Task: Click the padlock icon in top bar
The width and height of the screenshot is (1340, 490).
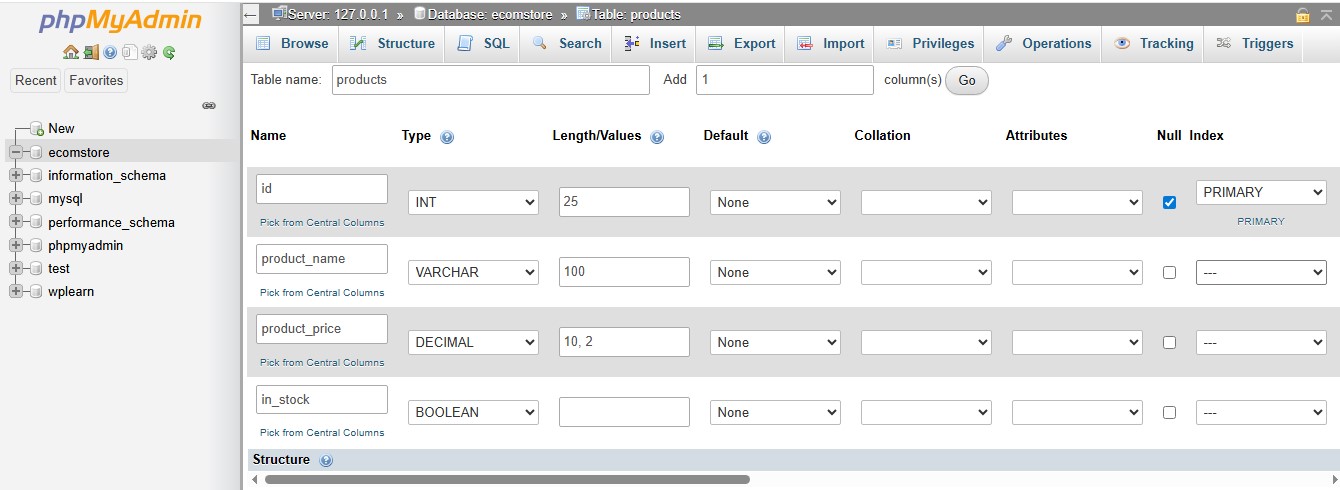Action: (x=1302, y=15)
